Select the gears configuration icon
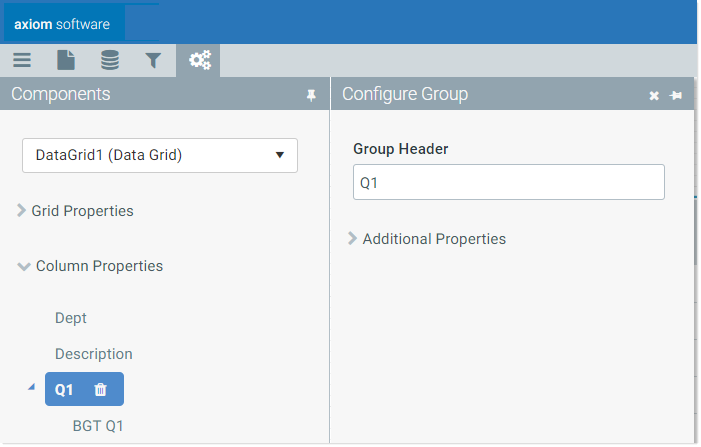Viewport: 701px width, 447px height. coord(199,60)
